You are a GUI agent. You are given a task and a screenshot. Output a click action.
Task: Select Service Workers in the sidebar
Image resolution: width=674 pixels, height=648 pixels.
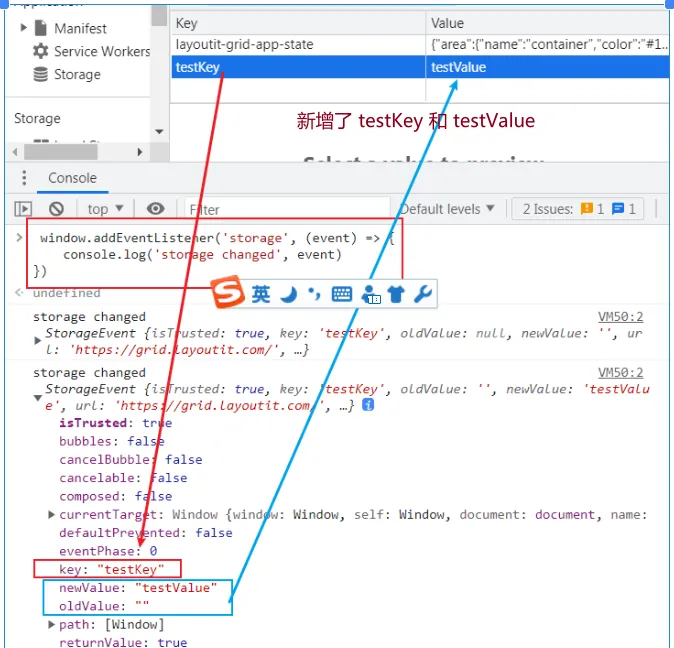102,51
